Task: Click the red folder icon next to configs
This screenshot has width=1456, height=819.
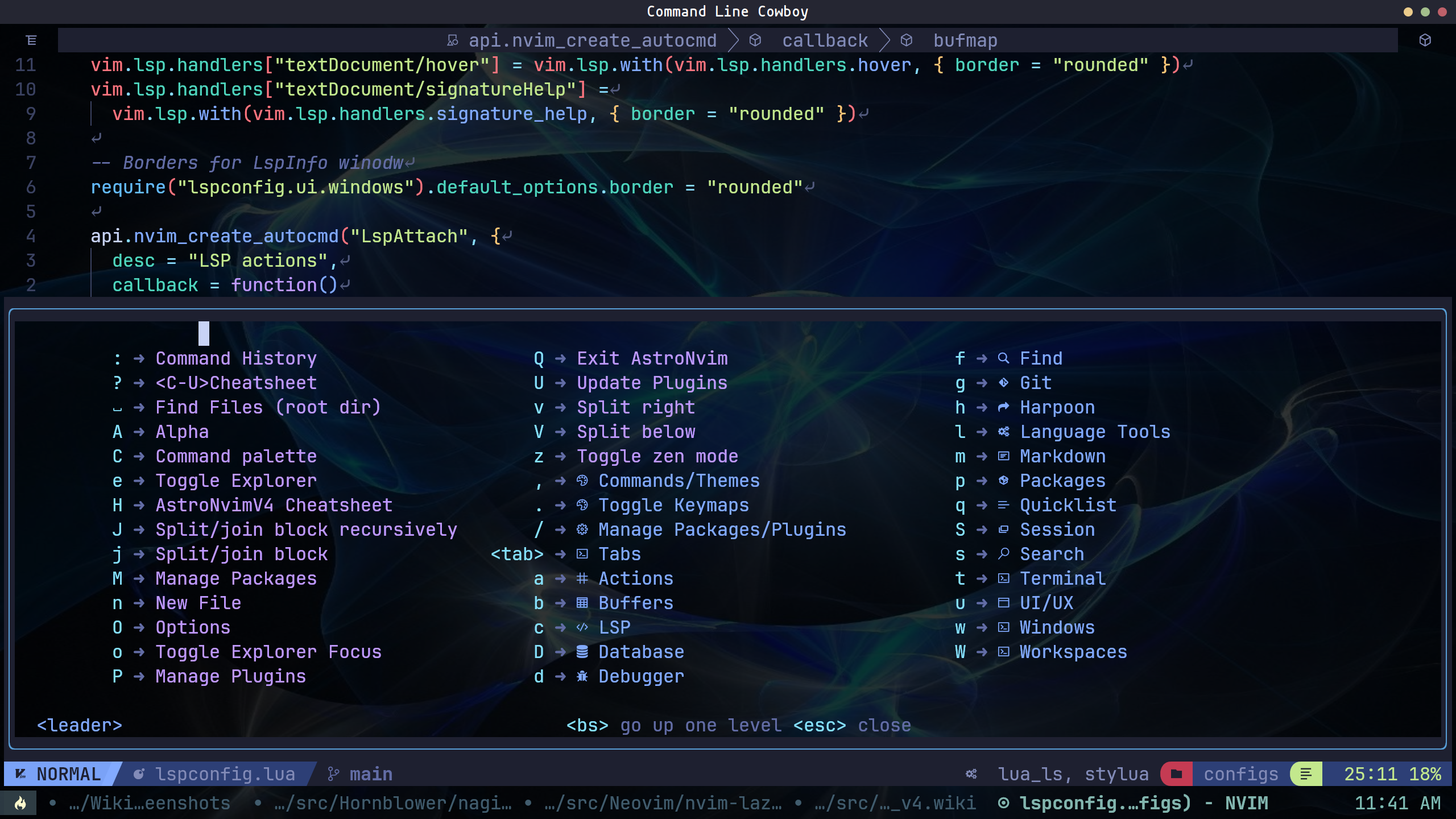Action: click(1176, 774)
